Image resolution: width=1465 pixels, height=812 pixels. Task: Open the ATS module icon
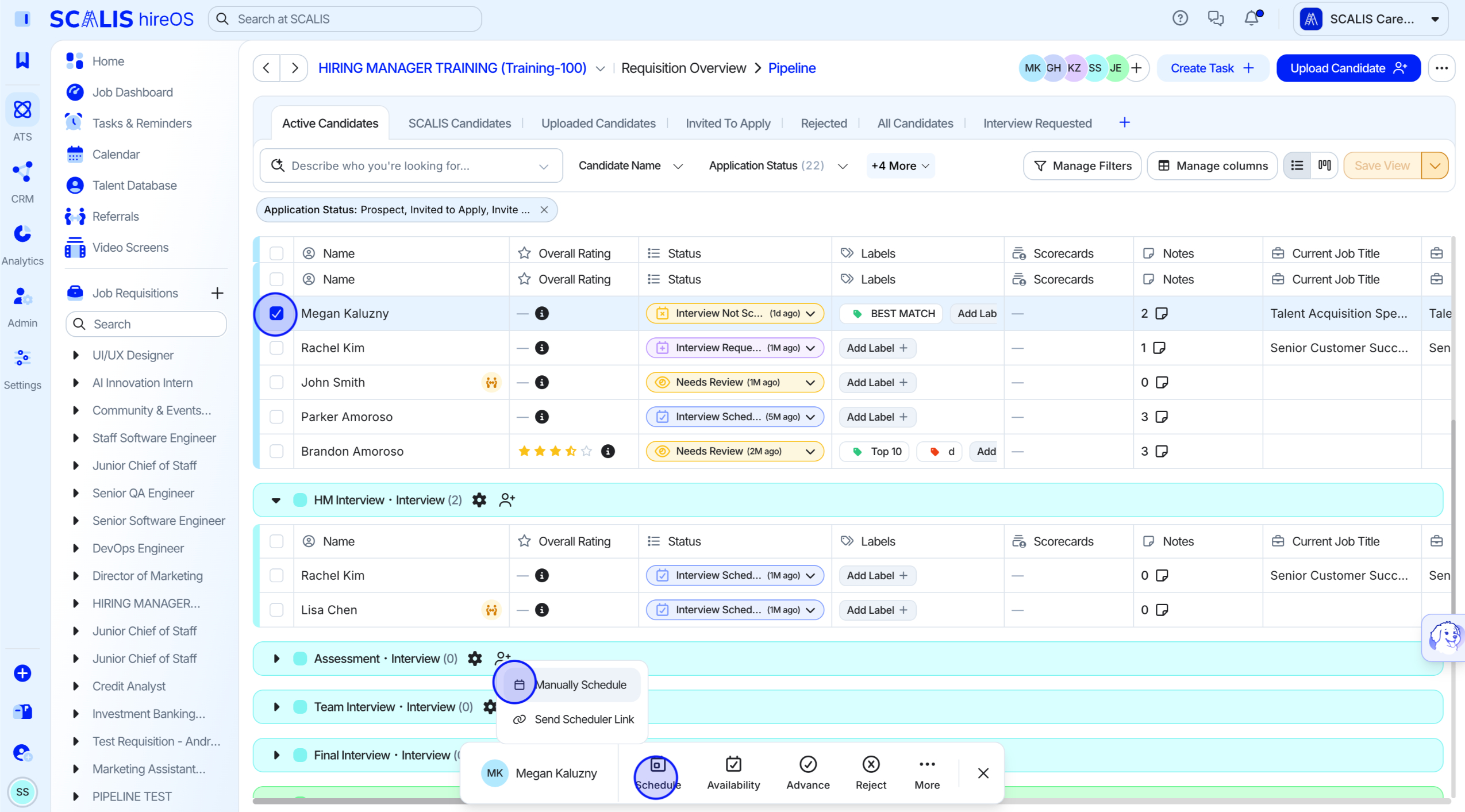tap(22, 109)
